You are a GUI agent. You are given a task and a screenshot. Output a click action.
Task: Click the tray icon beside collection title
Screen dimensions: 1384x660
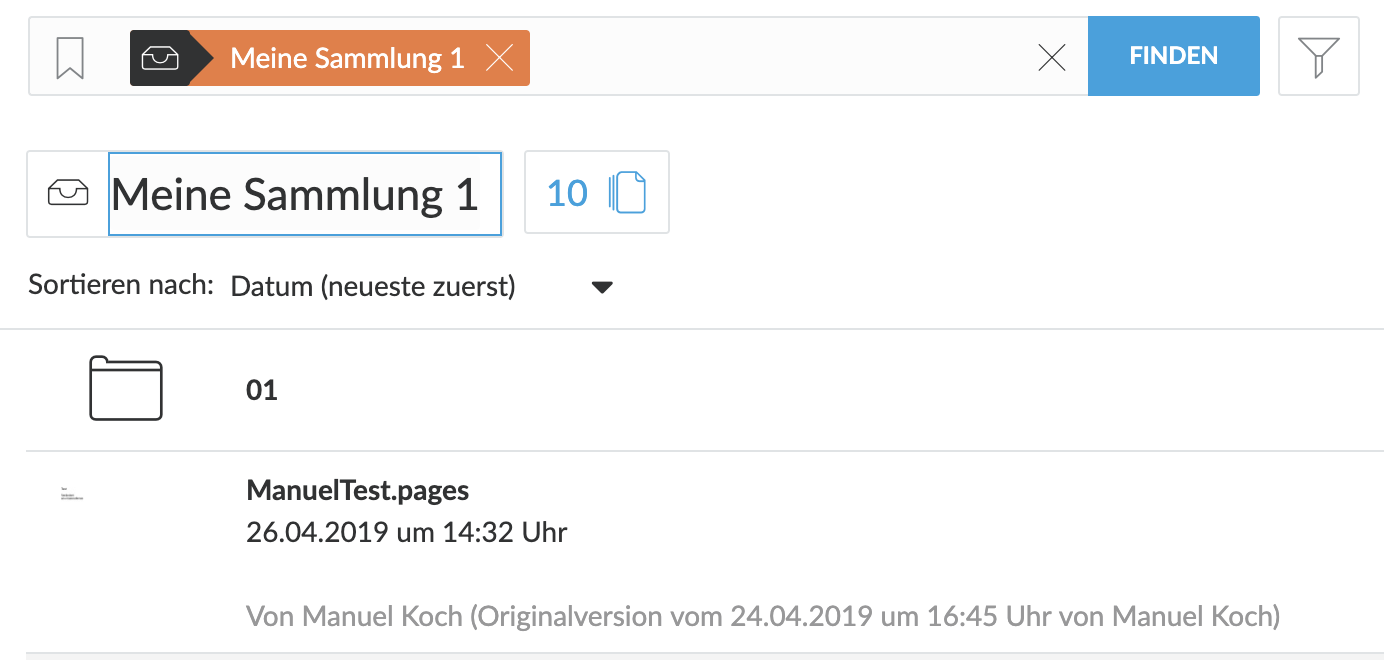pos(68,194)
